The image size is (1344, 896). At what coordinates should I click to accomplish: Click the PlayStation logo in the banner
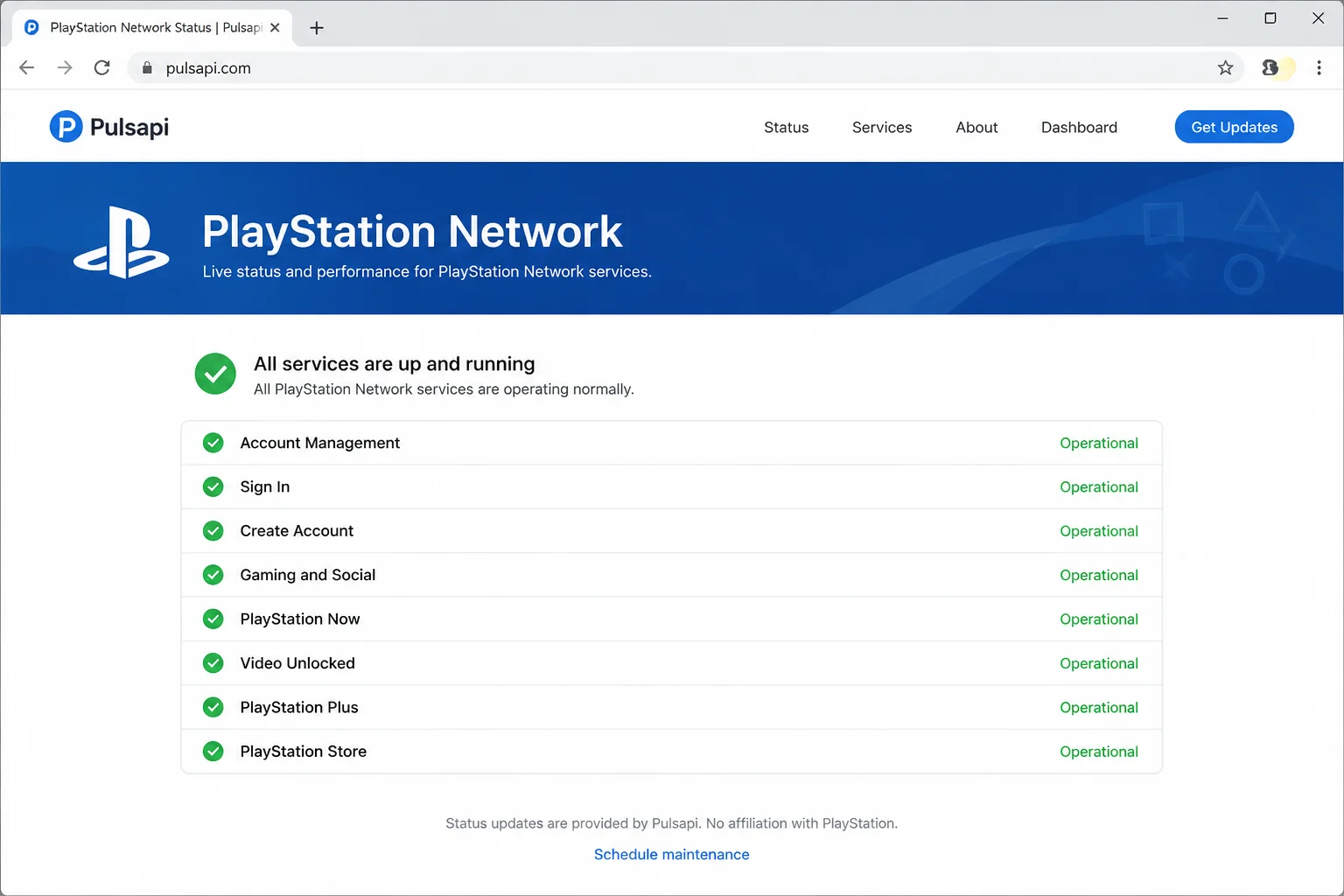[122, 242]
